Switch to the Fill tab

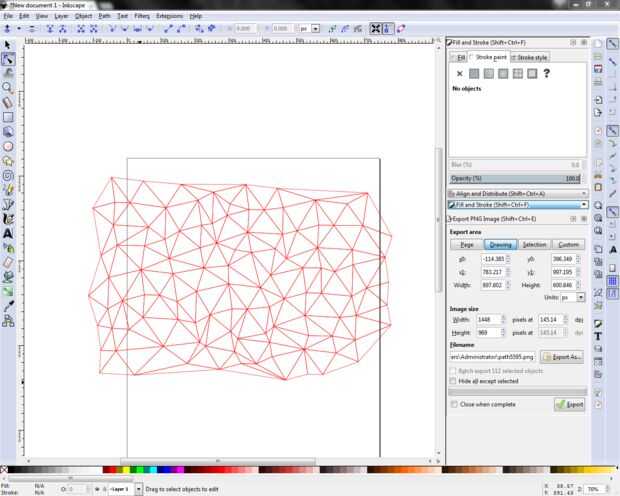click(459, 58)
